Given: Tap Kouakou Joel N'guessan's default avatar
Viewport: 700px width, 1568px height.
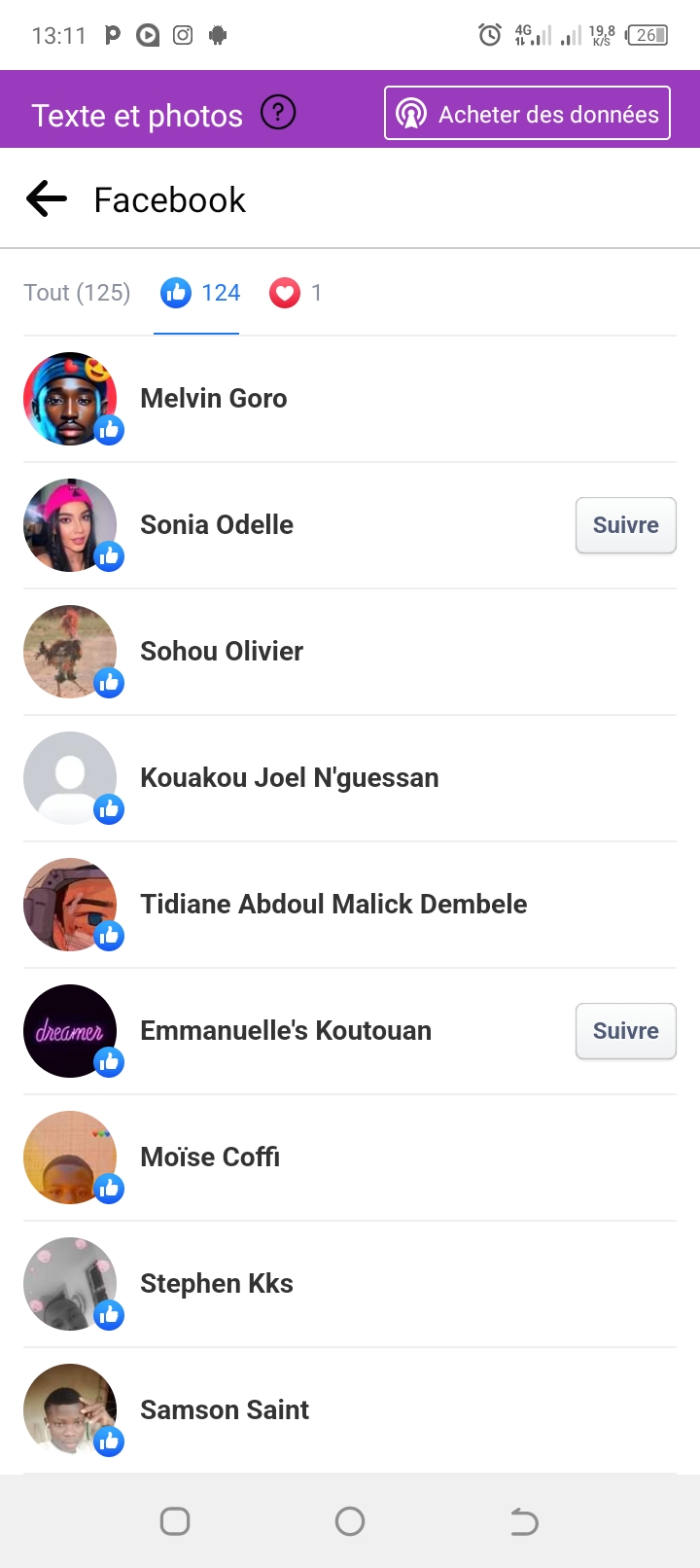Looking at the screenshot, I should coord(70,778).
